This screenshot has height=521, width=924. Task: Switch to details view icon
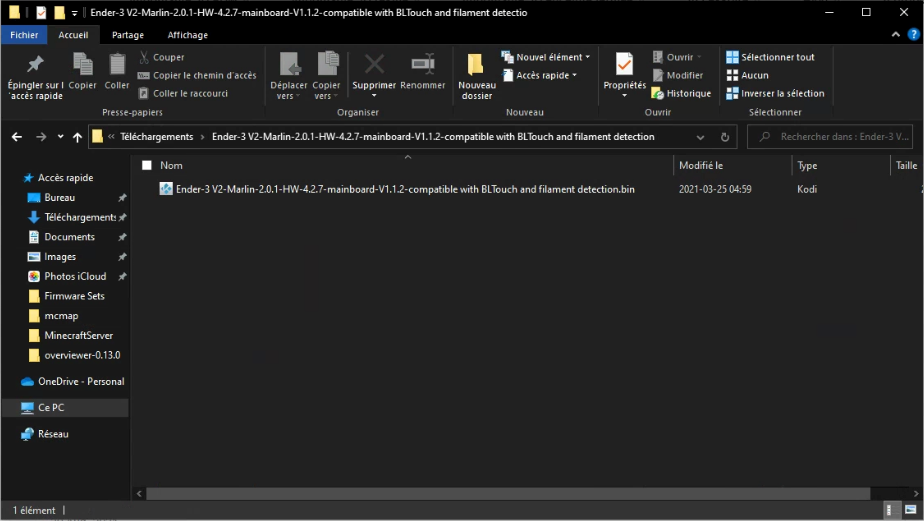[893, 510]
